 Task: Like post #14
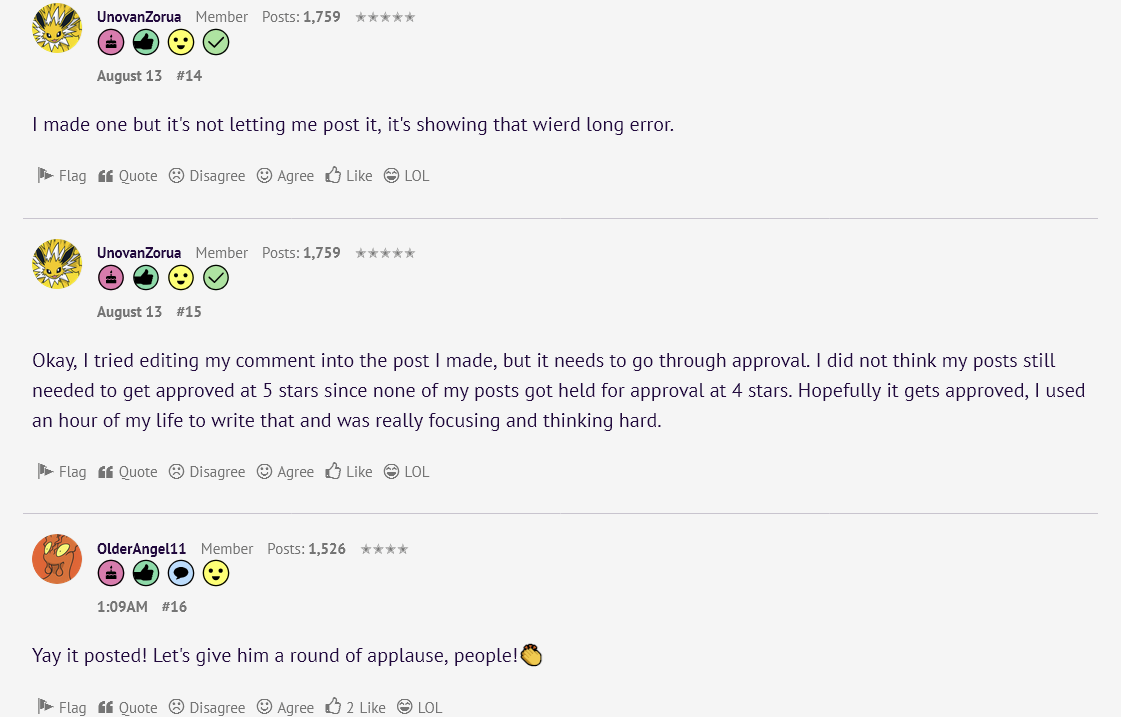tap(349, 176)
